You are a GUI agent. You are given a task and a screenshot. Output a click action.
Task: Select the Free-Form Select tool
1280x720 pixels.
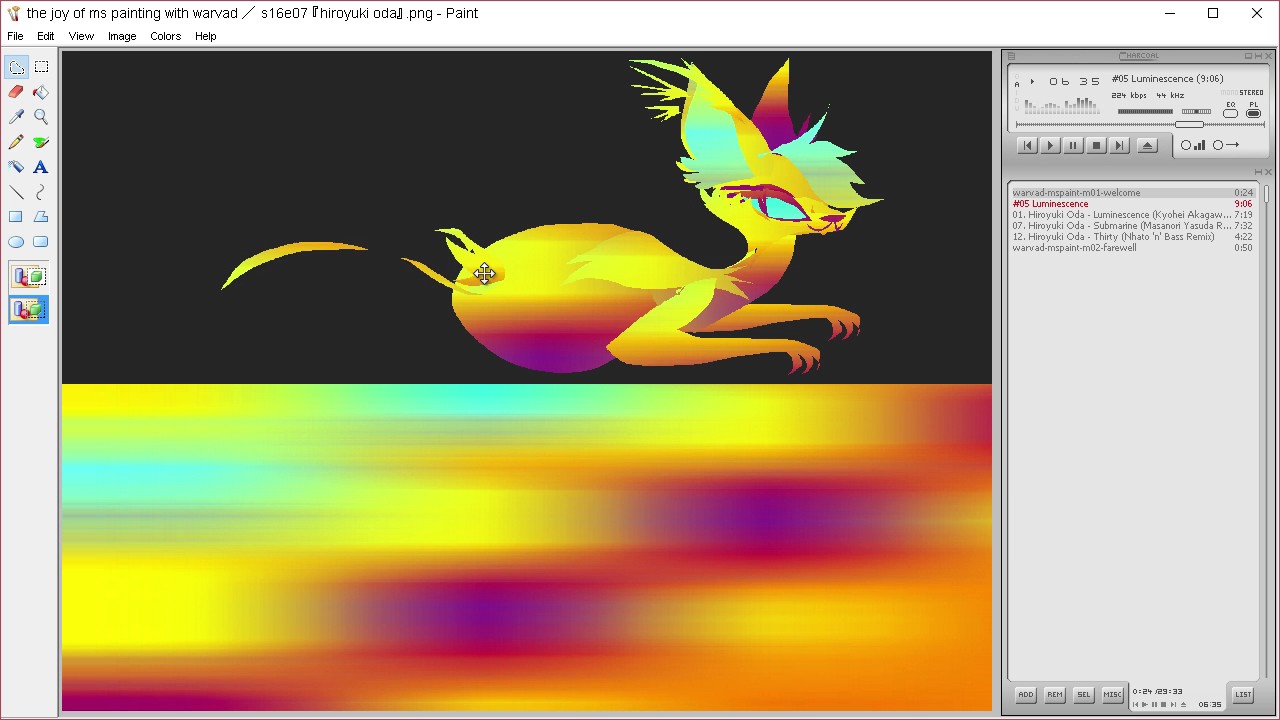pos(16,67)
